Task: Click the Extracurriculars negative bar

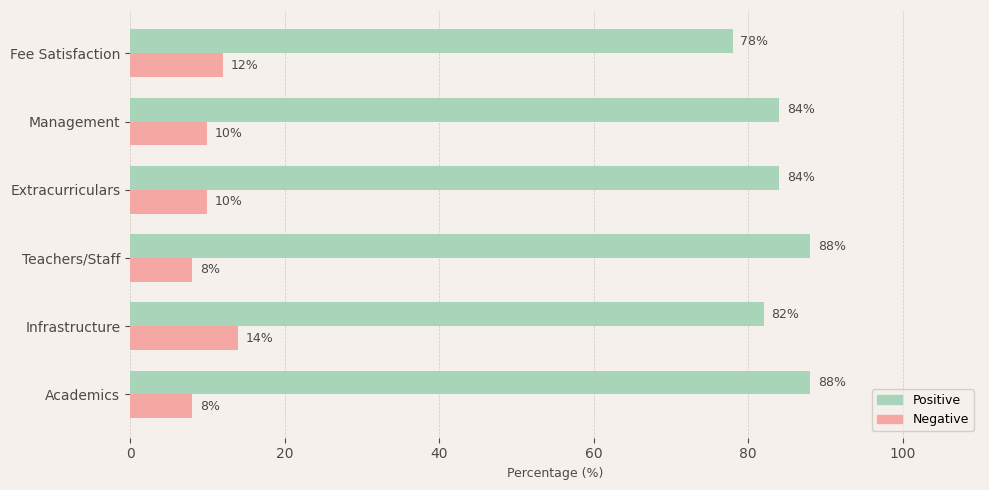Action: pos(168,202)
